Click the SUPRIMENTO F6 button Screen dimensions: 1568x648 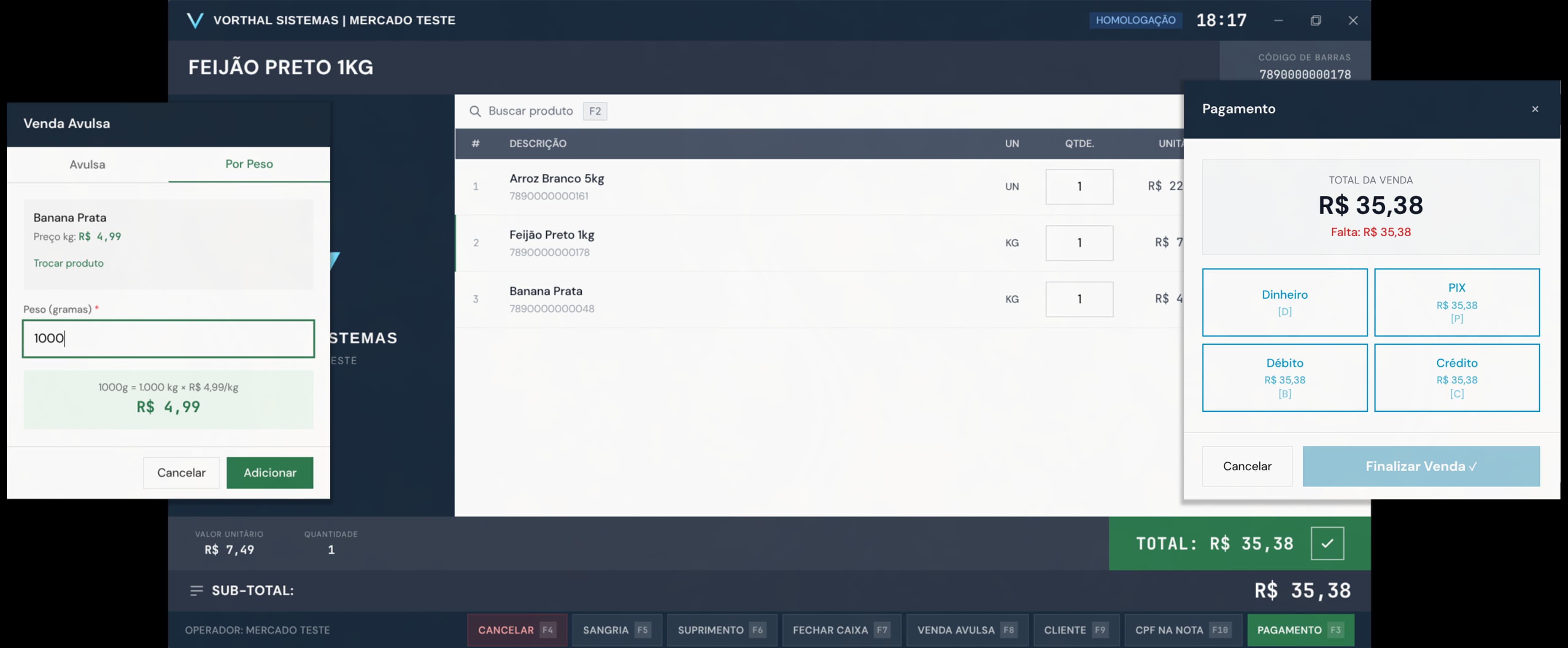coord(721,630)
